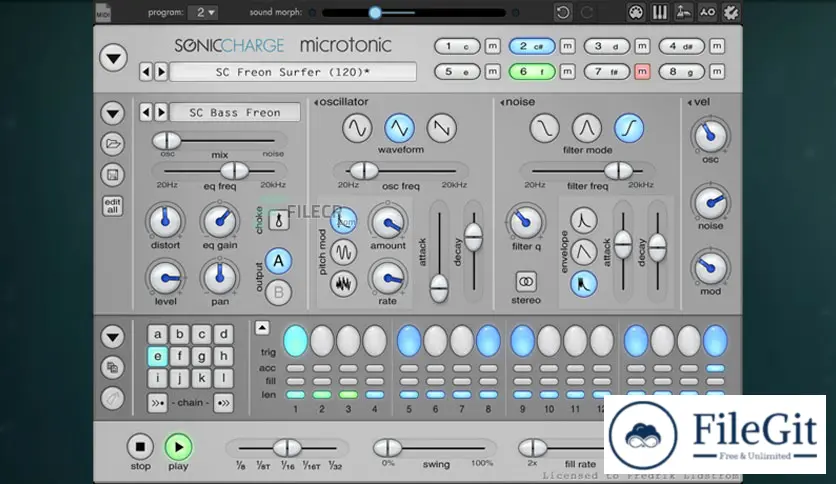Click the SC Bass Freon patch name field

[235, 112]
